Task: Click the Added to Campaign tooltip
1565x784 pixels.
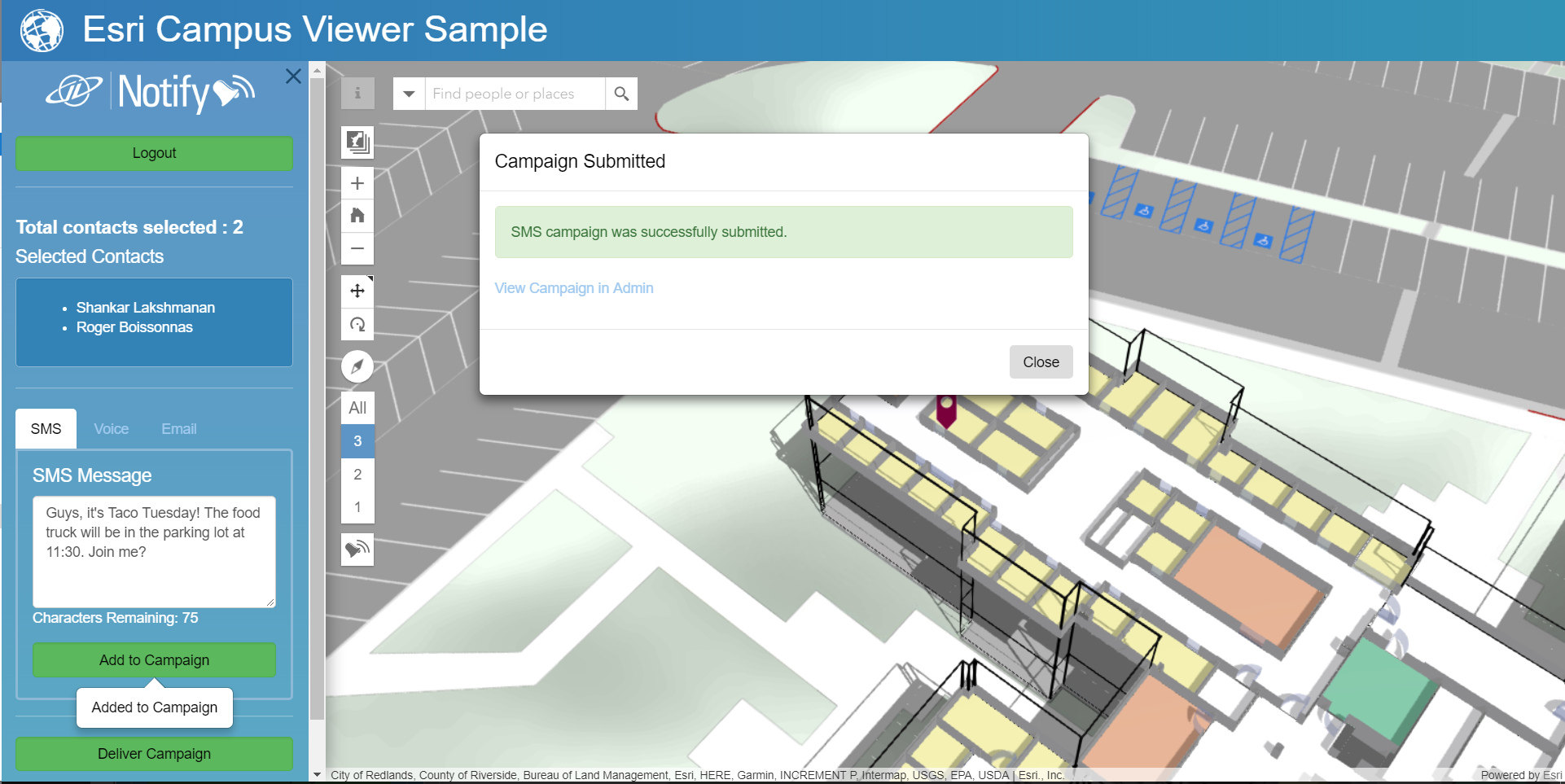Action: click(x=154, y=707)
